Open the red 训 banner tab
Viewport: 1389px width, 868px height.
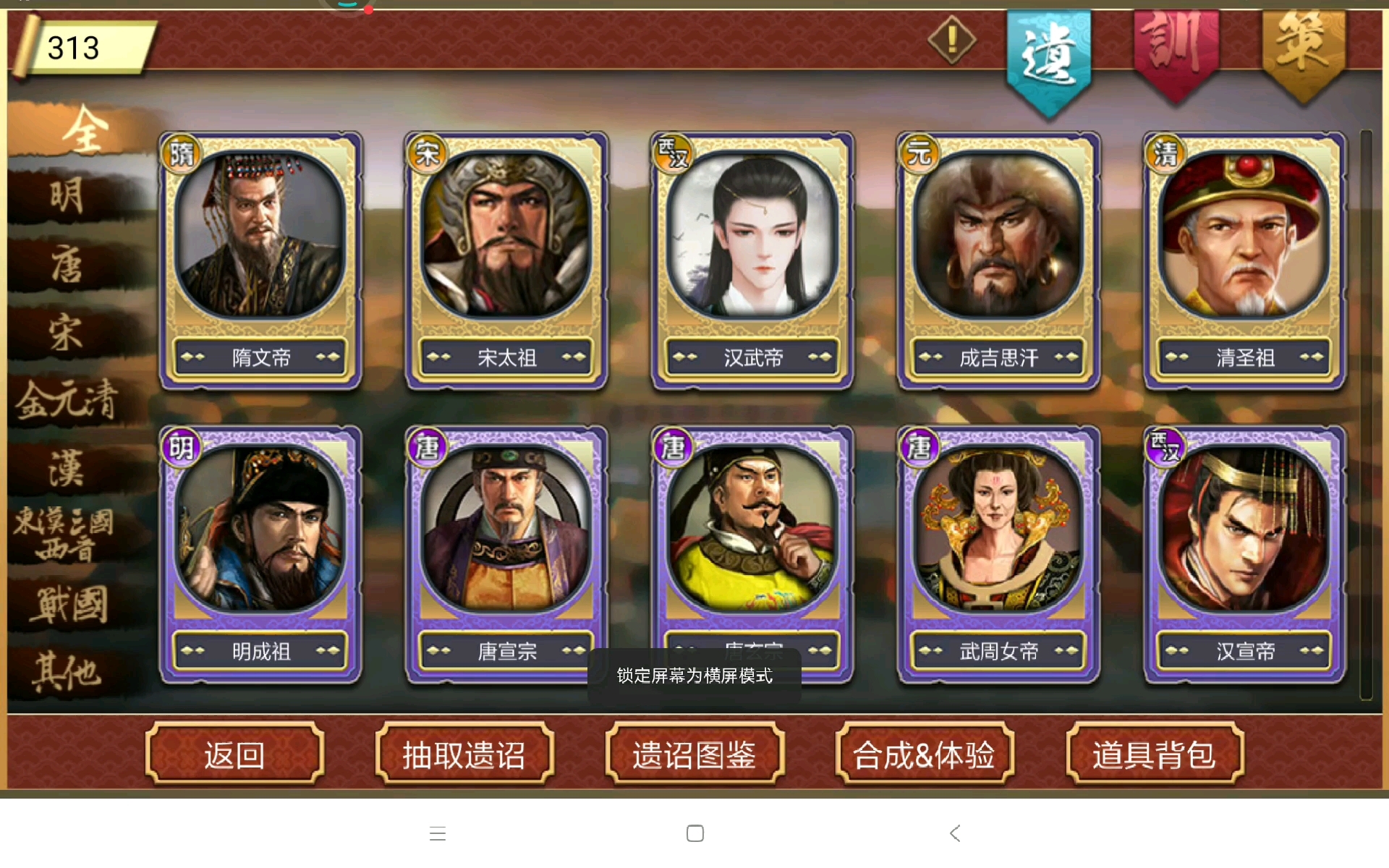coord(1176,56)
